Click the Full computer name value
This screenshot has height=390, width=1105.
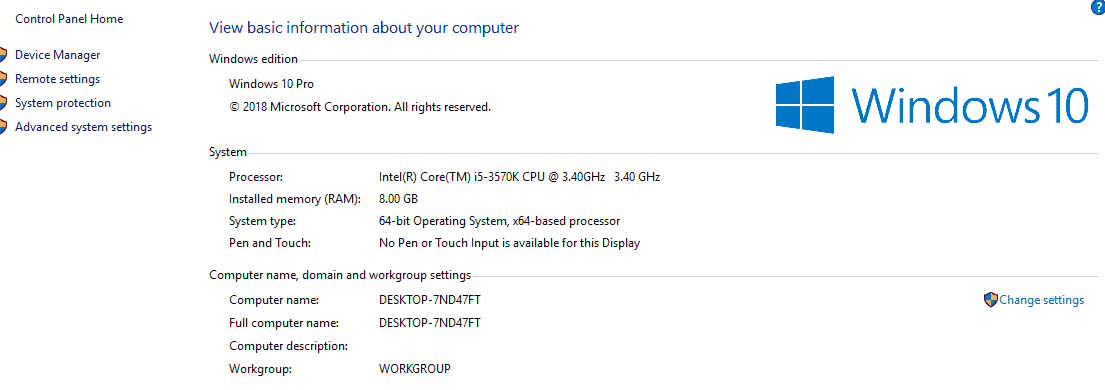pyautogui.click(x=430, y=323)
